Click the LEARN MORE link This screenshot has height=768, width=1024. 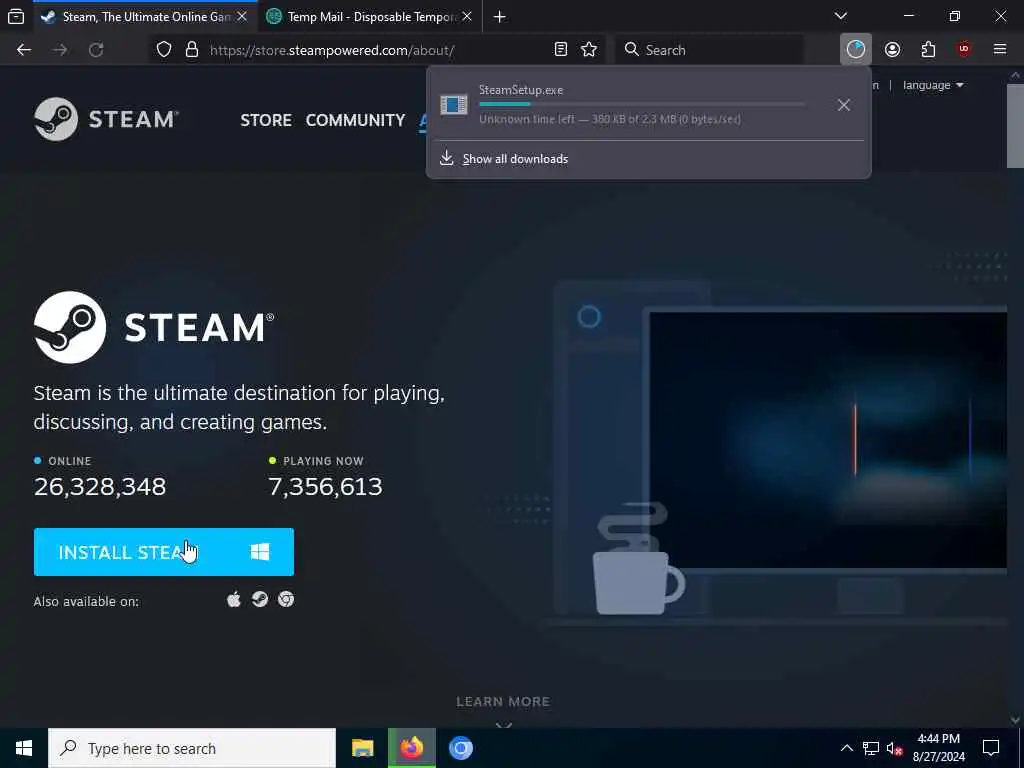(504, 702)
